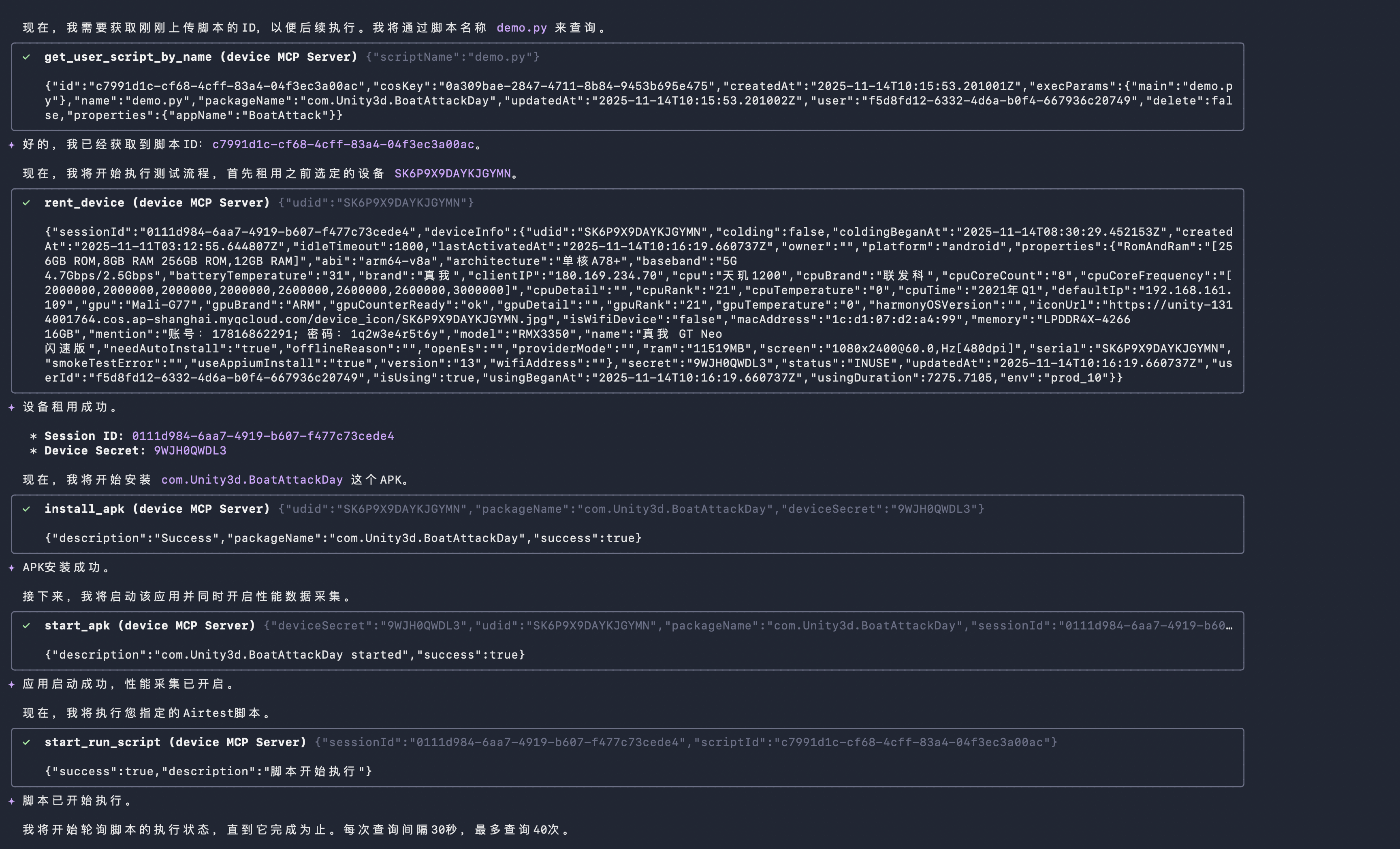Click the purple demo.py filename
This screenshot has height=849, width=1400.
click(x=522, y=28)
